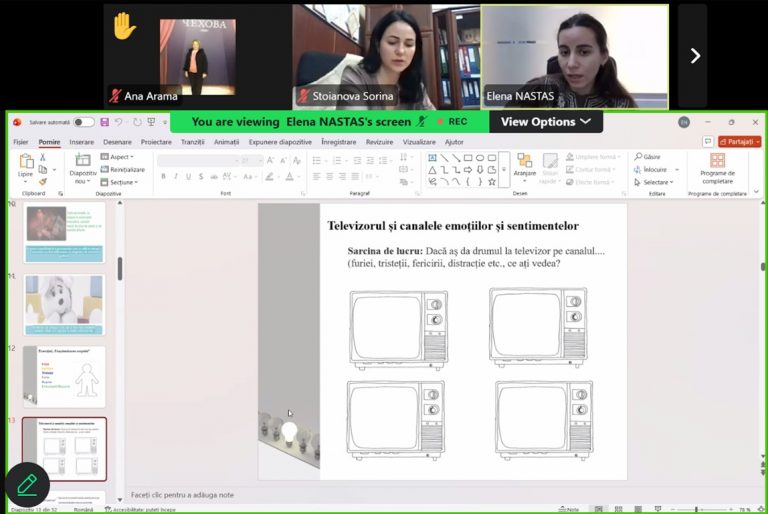
Task: Toggle the Salvare automată switch
Action: coord(84,122)
